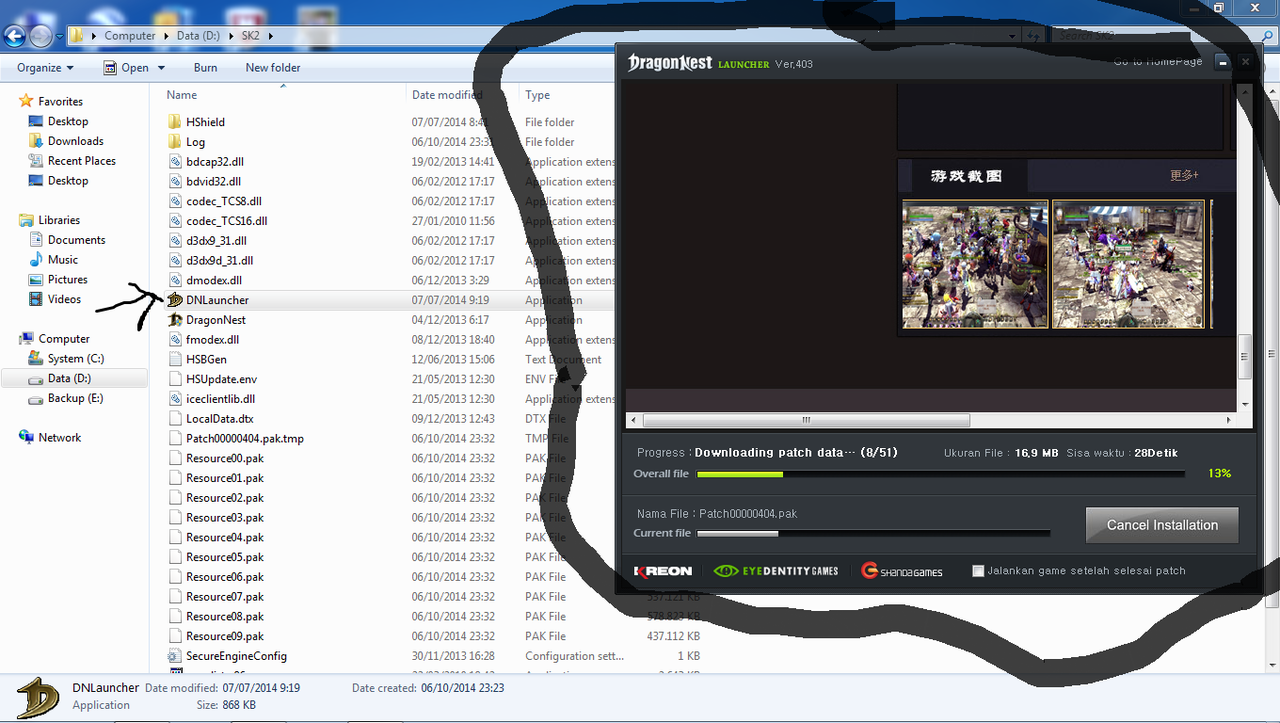The image size is (1280, 723).
Task: Follow the Go to HomePage link
Action: 1158,62
